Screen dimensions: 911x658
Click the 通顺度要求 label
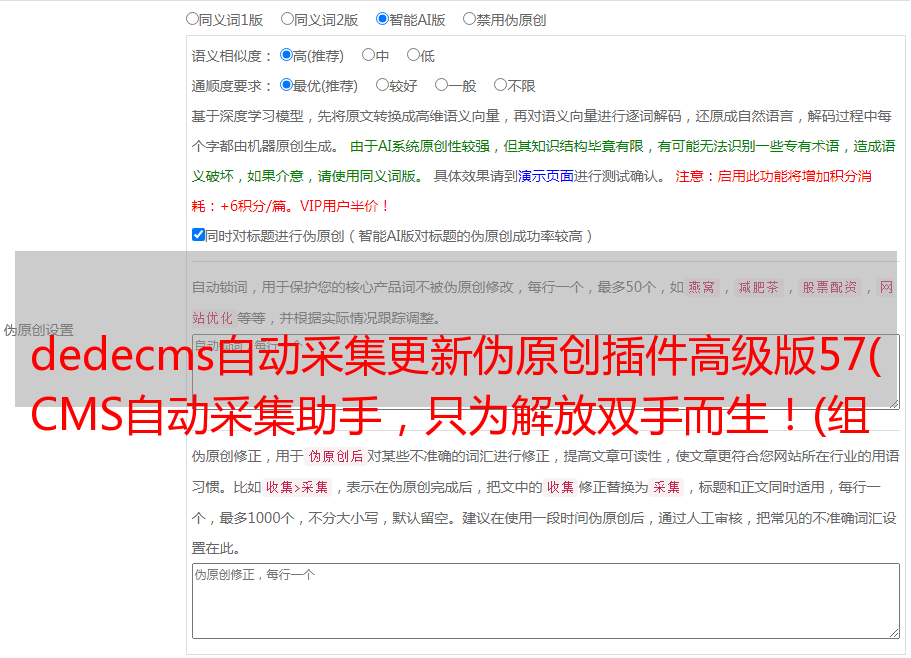(232, 86)
